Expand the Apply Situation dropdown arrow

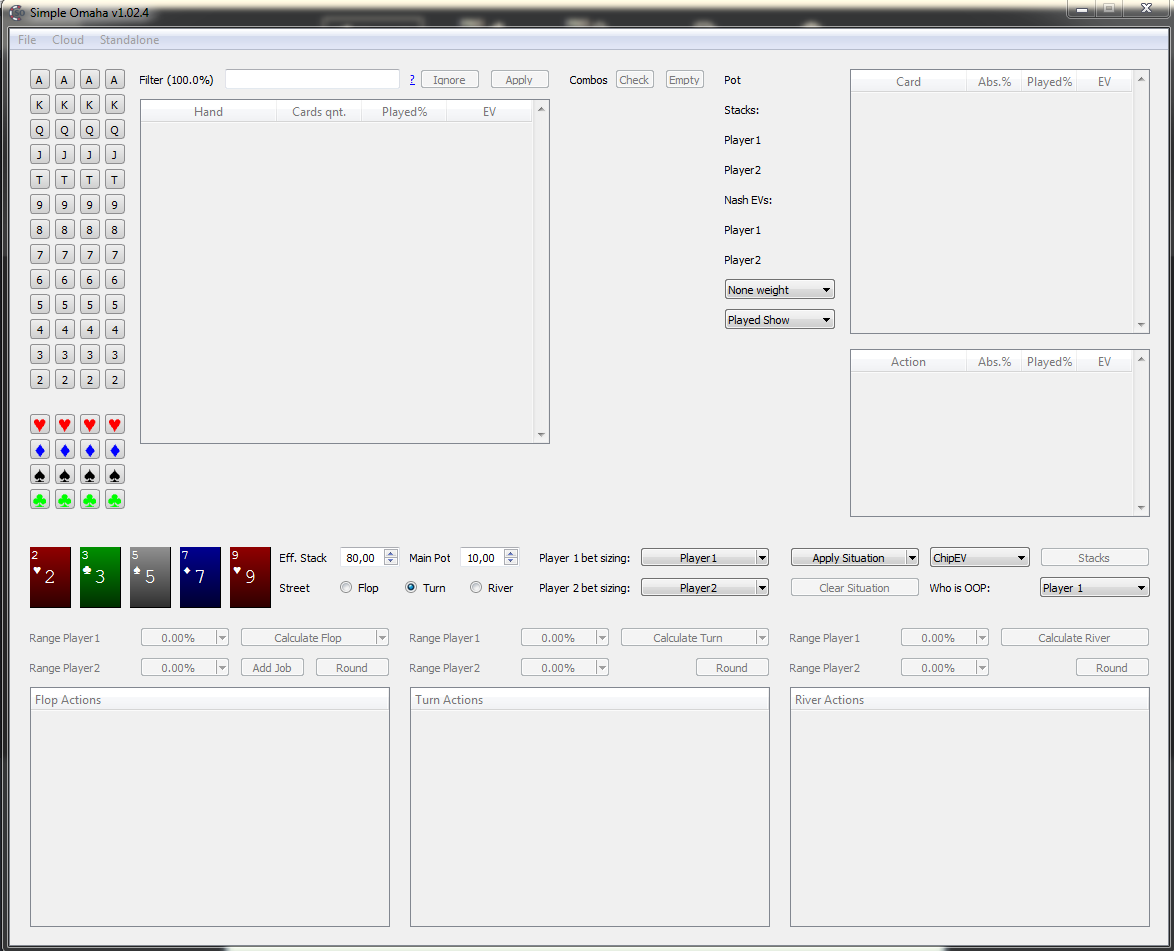click(x=912, y=558)
